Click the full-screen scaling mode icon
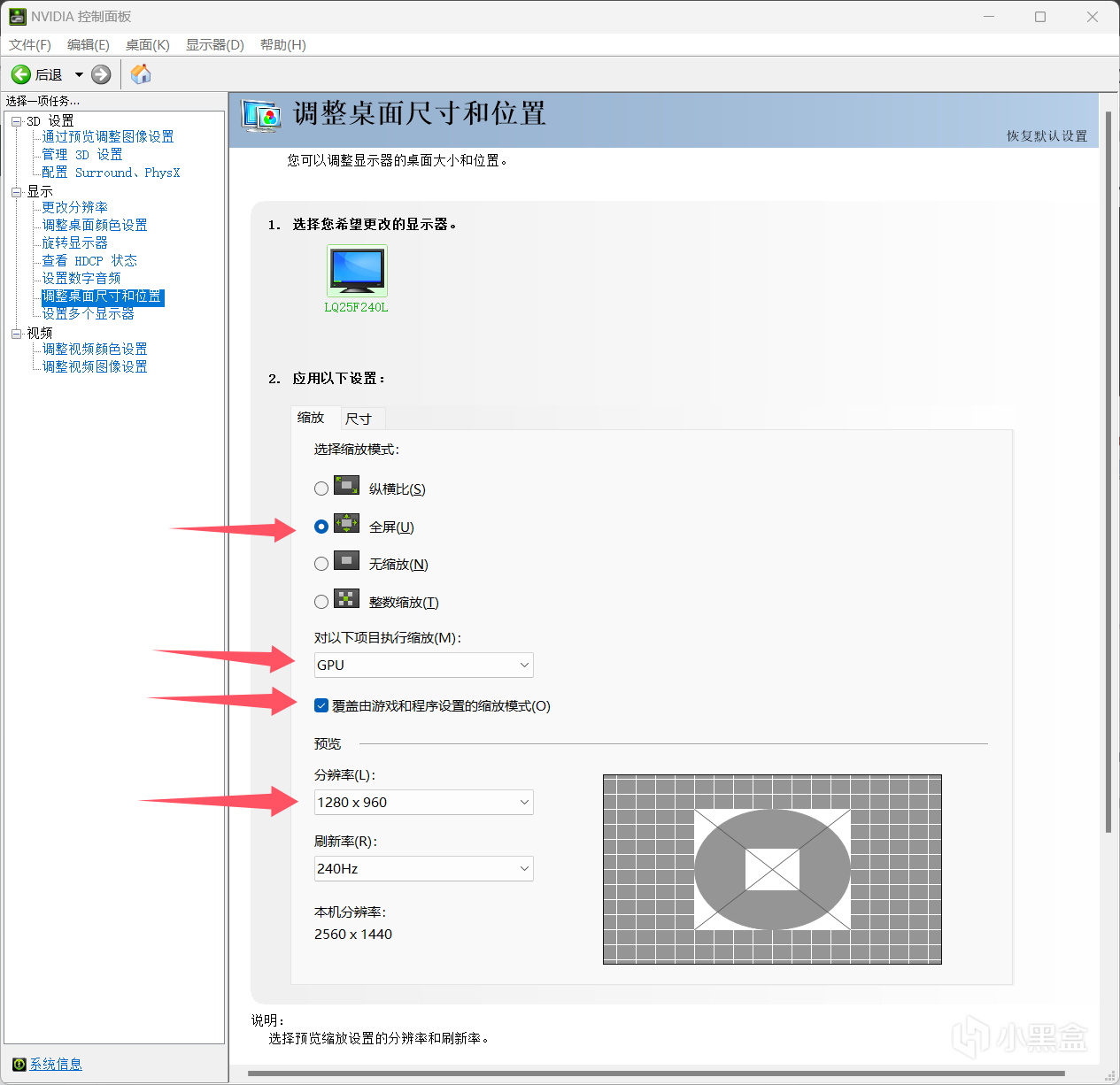1120x1085 pixels. coord(346,524)
